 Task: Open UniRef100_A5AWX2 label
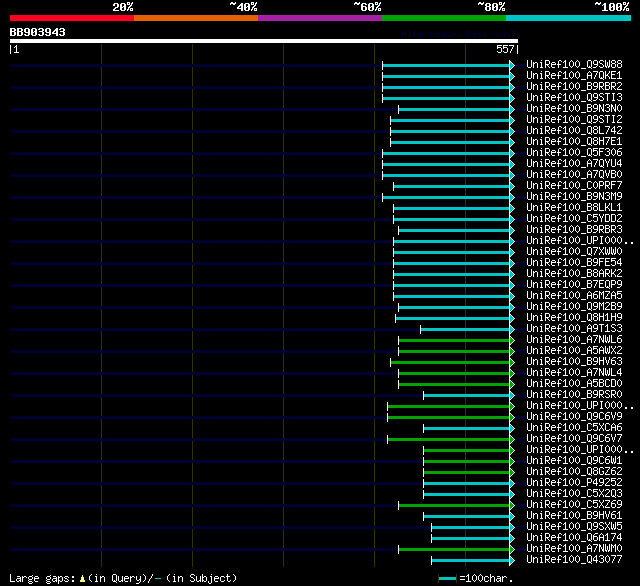click(x=574, y=351)
